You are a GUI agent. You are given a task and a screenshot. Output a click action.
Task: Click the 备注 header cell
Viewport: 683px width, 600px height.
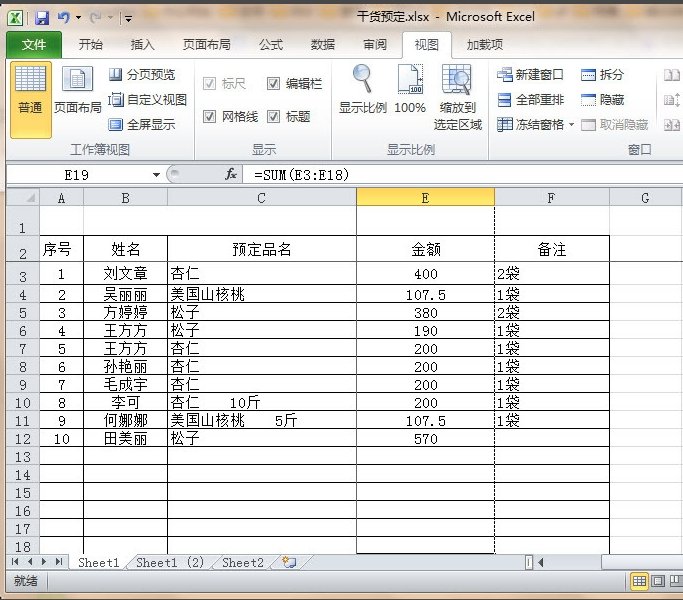pos(552,249)
